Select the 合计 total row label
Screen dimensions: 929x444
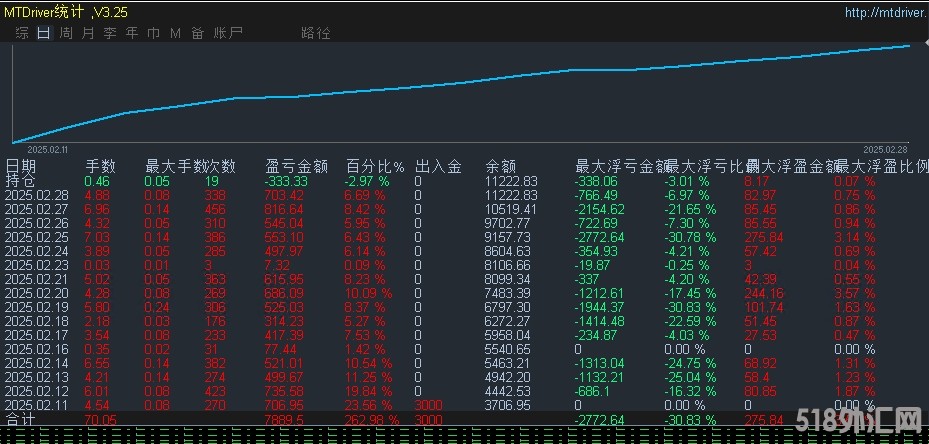[x=20, y=420]
